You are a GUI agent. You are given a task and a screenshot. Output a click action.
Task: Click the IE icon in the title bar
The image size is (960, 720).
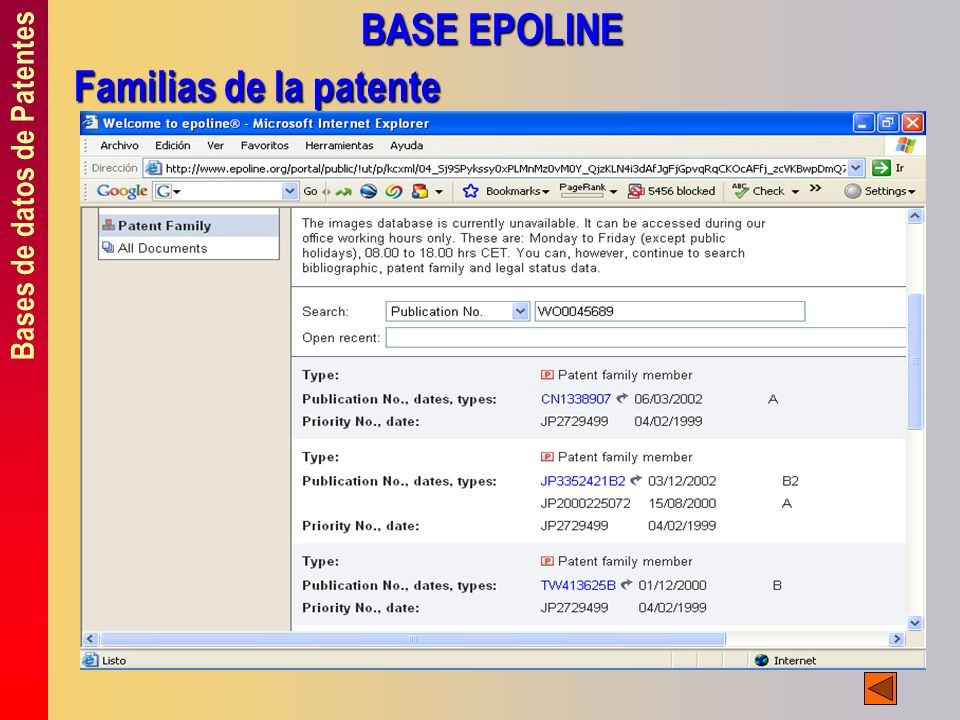pos(91,122)
